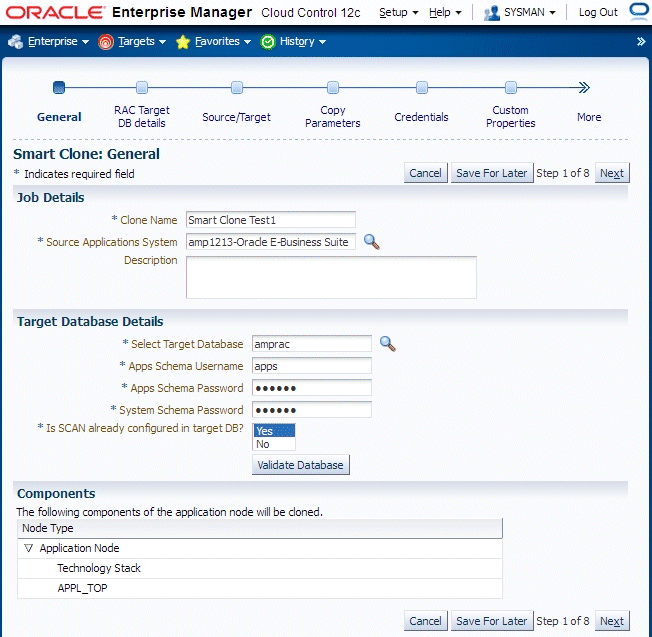Viewport: 652px width, 637px height.
Task: Open the Favorites menu
Action: [222, 41]
